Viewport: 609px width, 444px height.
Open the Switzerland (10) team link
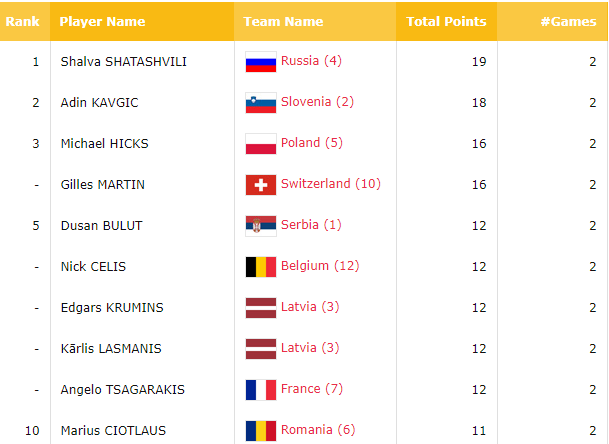[x=331, y=183]
